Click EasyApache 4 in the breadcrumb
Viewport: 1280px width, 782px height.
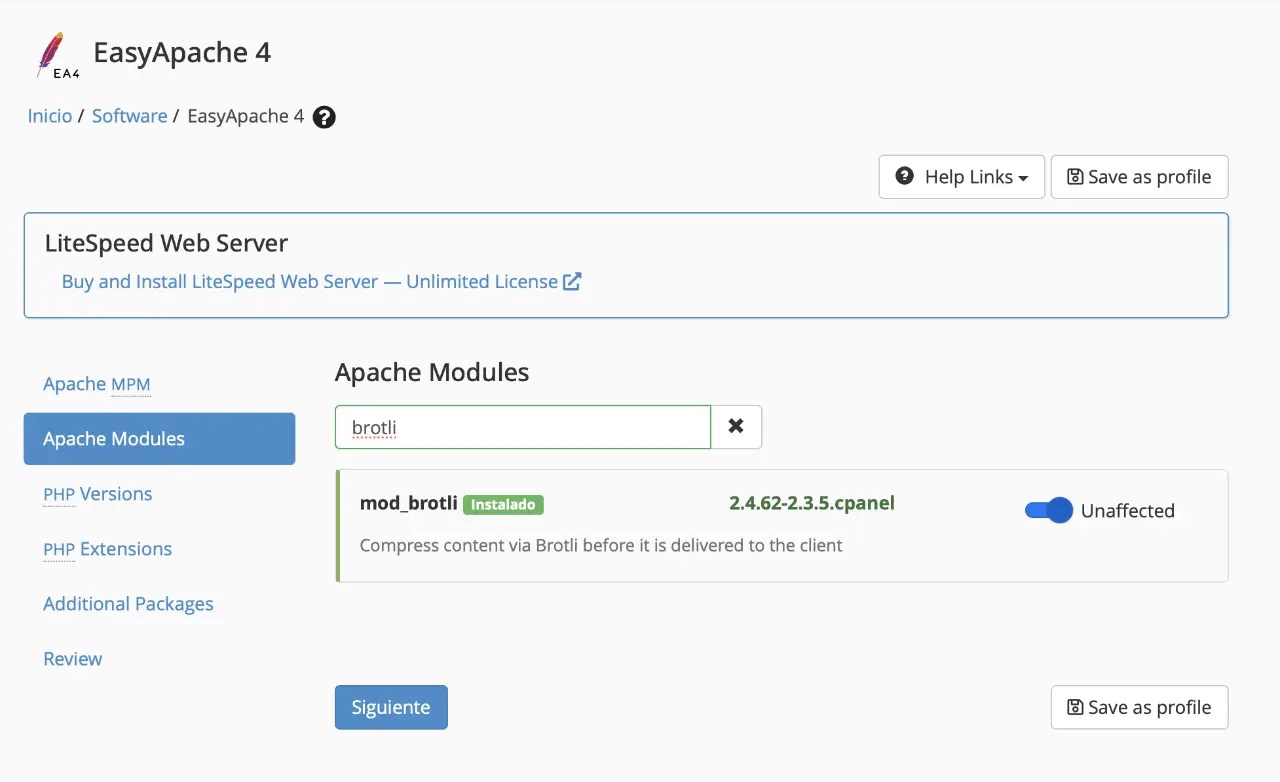(x=246, y=116)
